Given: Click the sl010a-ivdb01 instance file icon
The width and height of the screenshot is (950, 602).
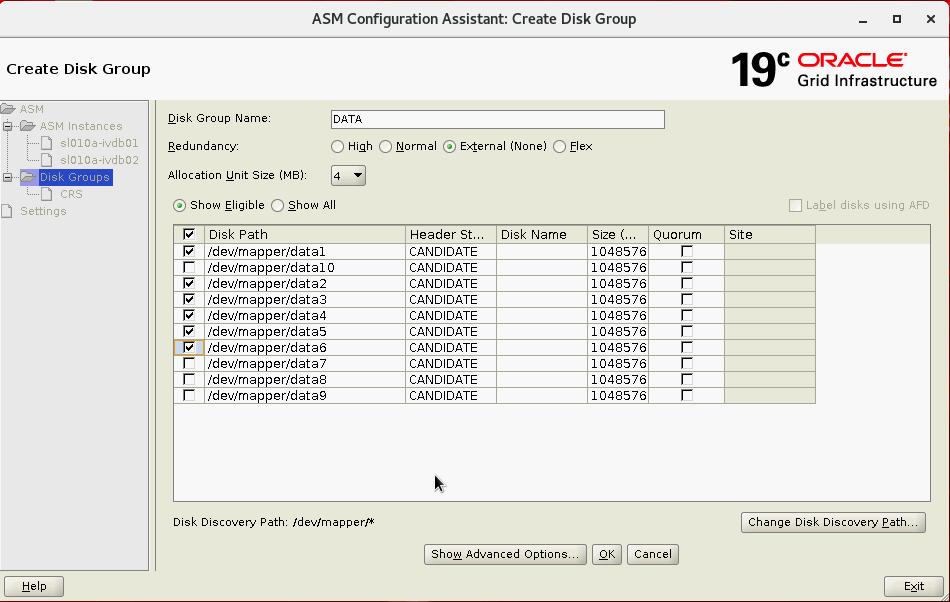Looking at the screenshot, I should pyautogui.click(x=47, y=143).
